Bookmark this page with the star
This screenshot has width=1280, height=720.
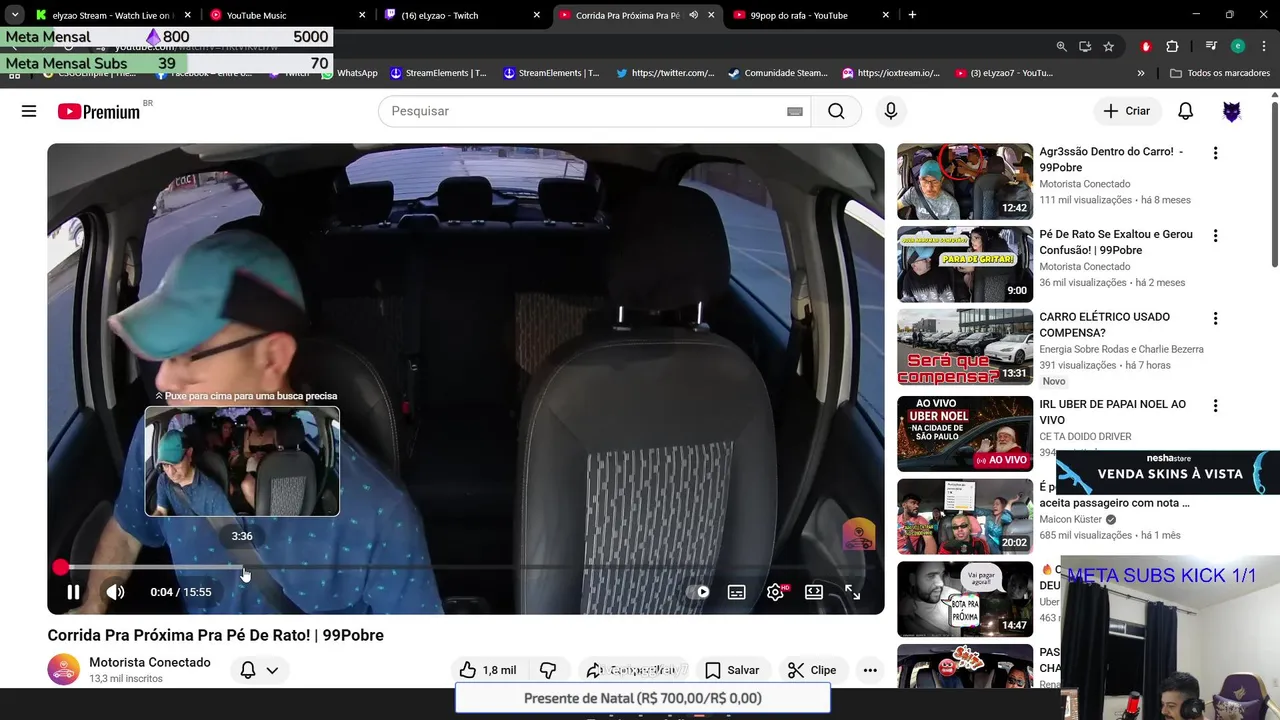pos(1109,46)
